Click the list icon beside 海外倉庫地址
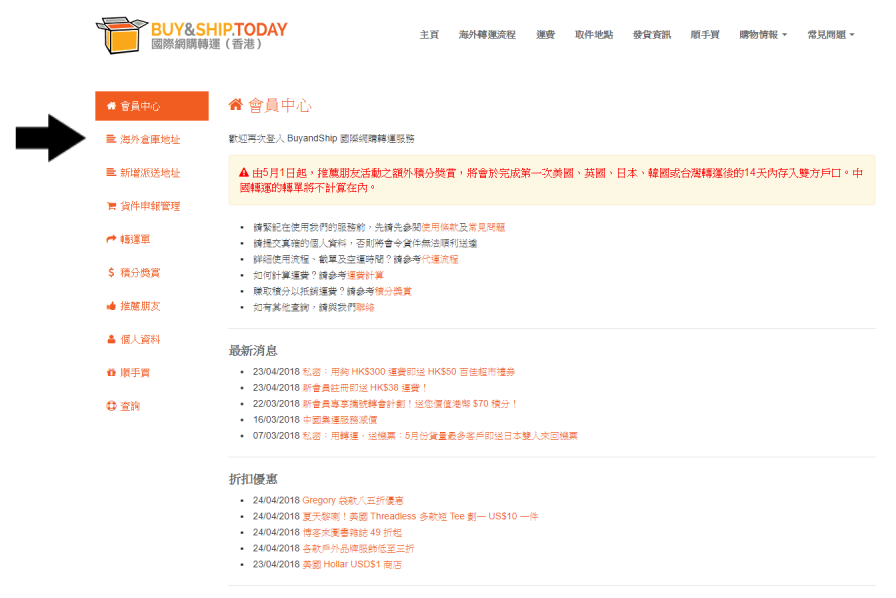Viewport: 896px width, 598px height. click(x=111, y=139)
